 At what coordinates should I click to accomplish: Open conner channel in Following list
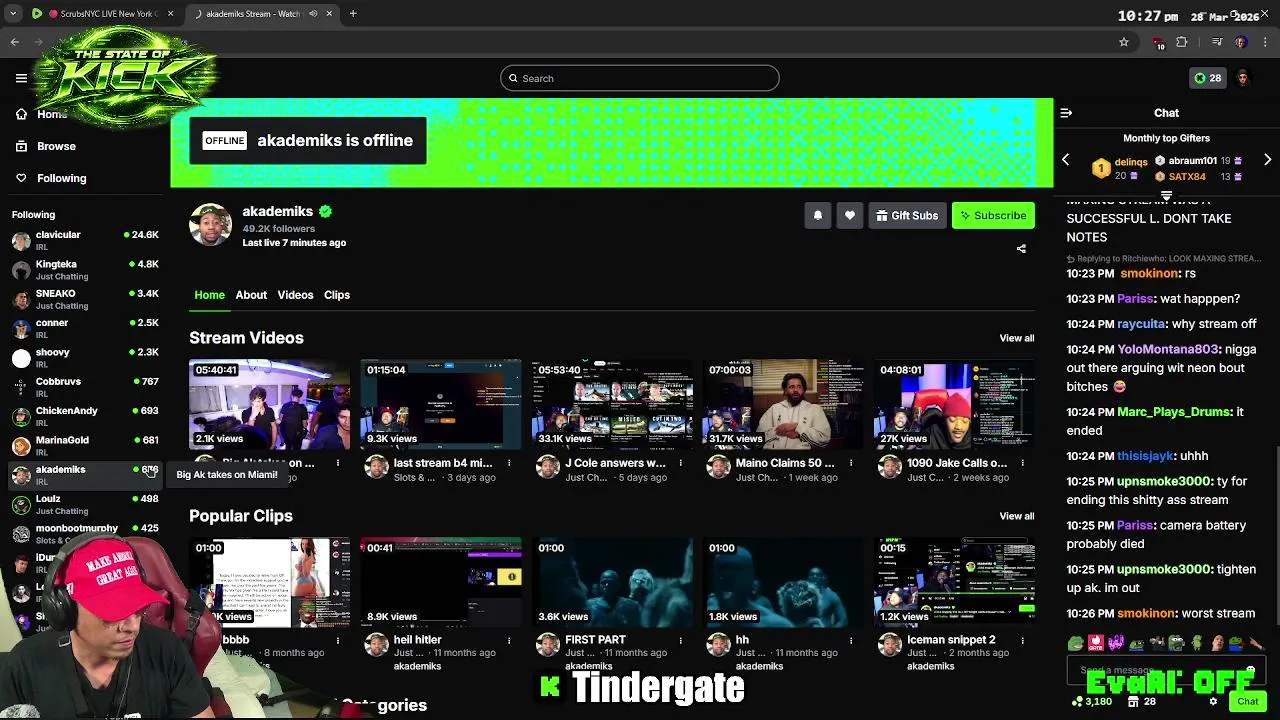[x=85, y=329]
